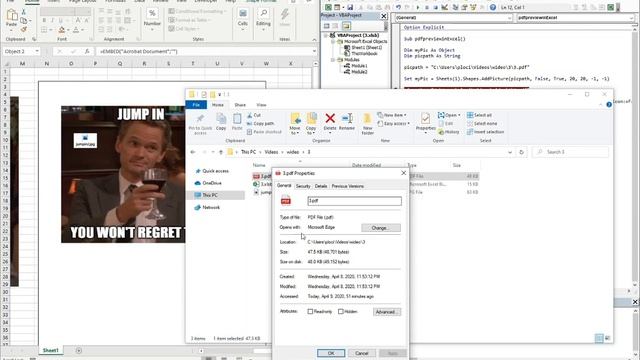Switch to Share tab in File Explorer
The width and height of the screenshot is (640, 360).
240,105
